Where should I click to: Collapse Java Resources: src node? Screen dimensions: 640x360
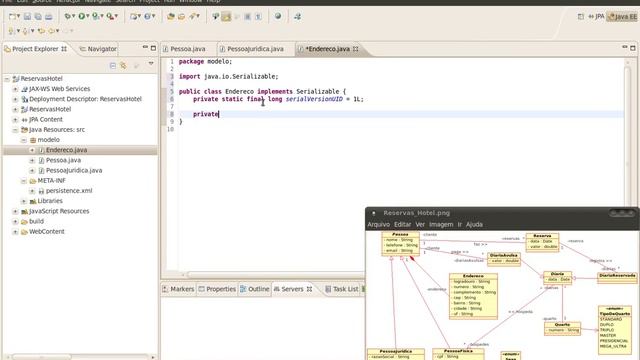(x=16, y=130)
